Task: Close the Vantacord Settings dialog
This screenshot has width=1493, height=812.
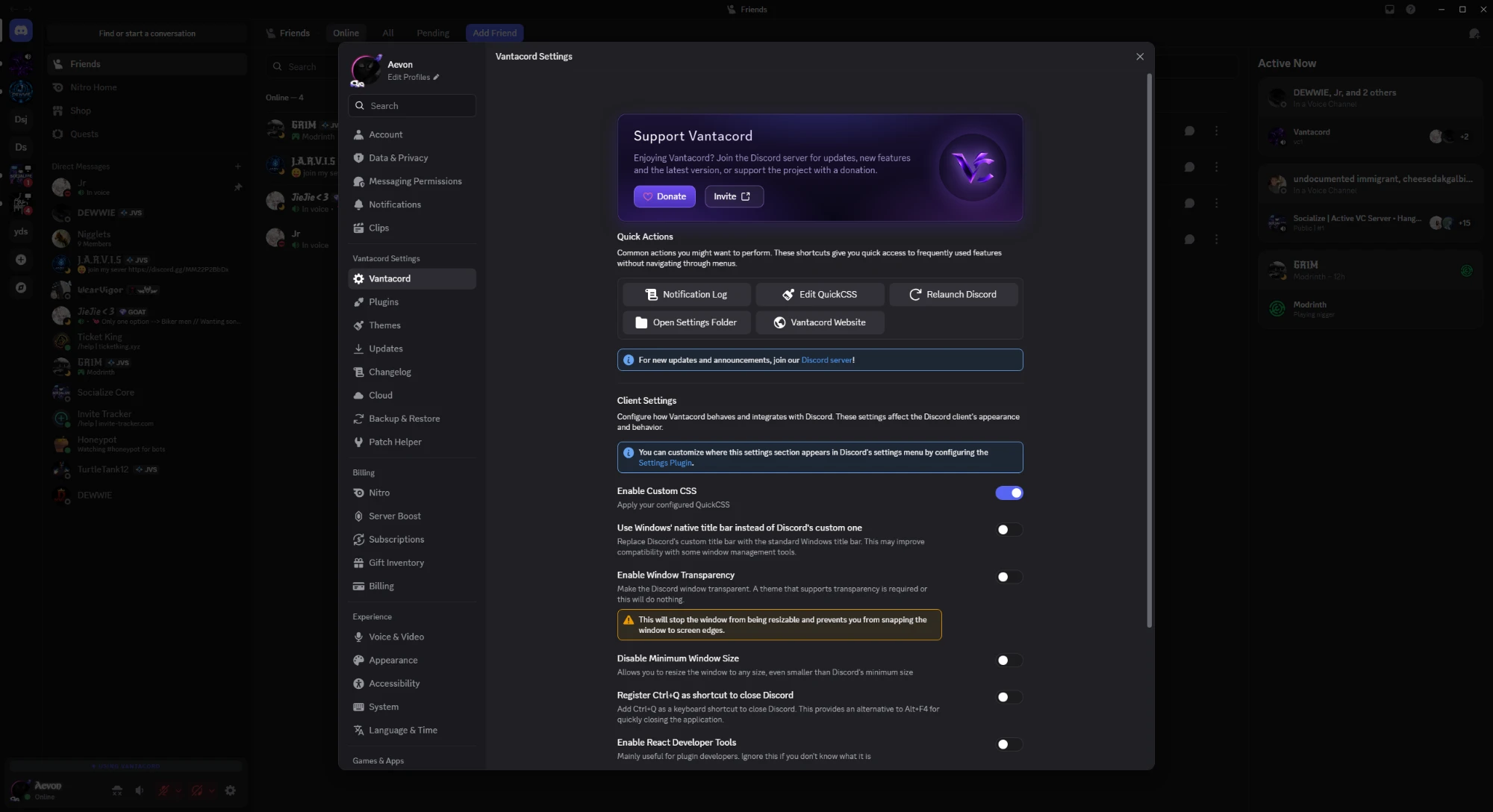Action: click(x=1140, y=57)
